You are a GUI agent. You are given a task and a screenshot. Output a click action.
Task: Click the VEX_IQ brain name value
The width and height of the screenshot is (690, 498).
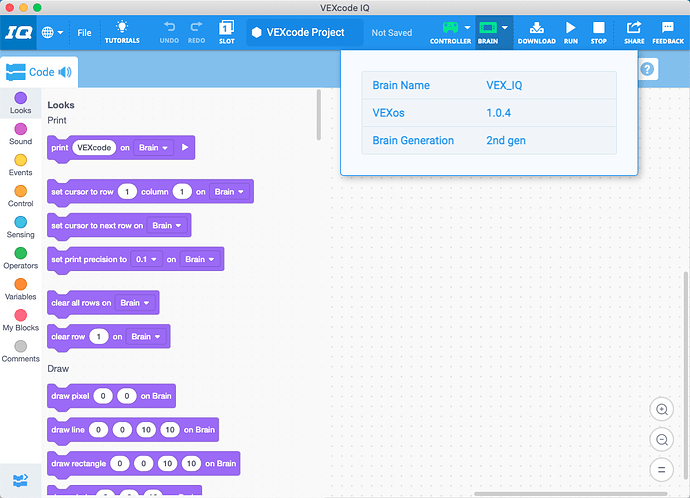(x=504, y=85)
